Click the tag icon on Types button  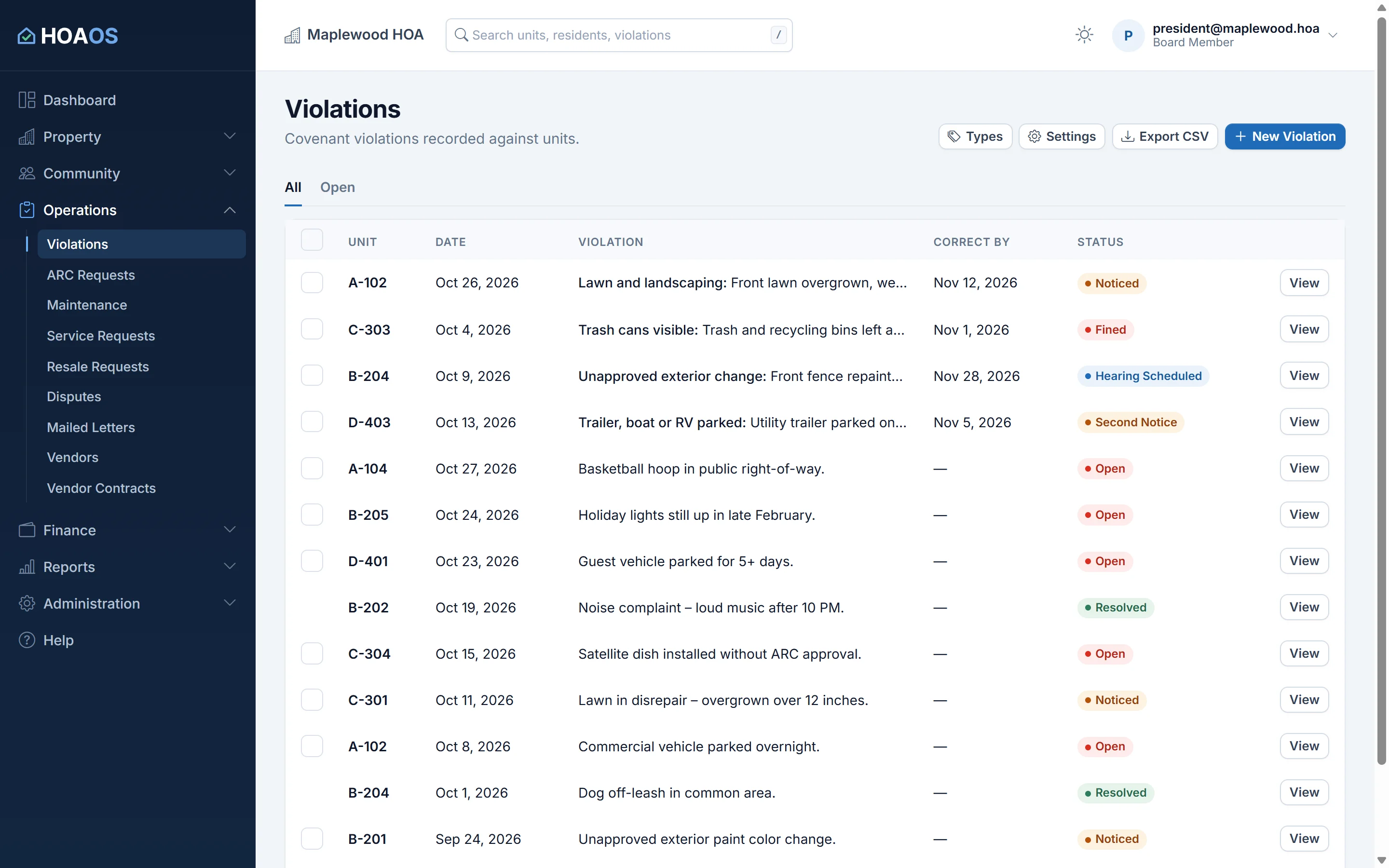tap(953, 136)
